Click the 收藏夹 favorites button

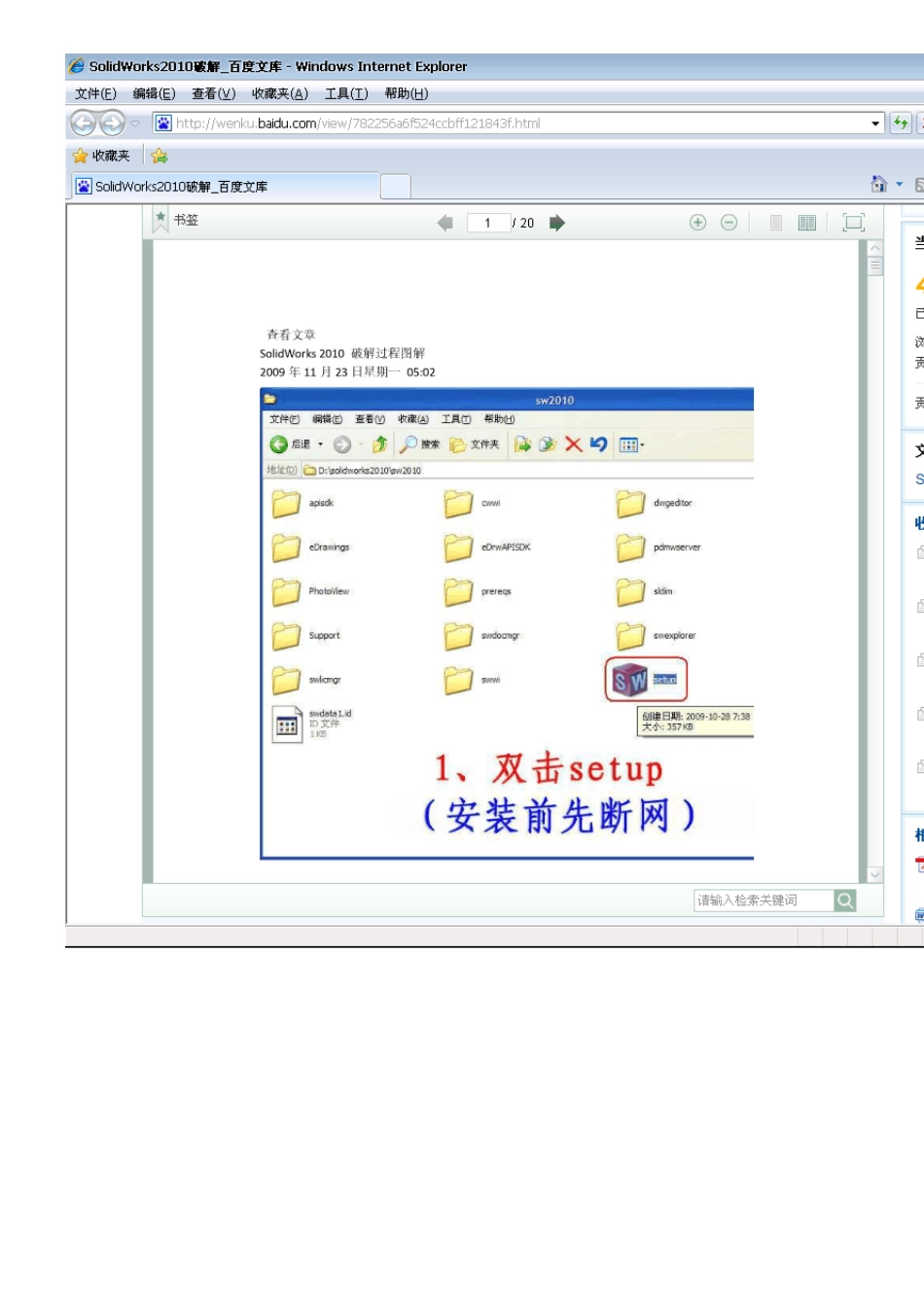[x=101, y=156]
